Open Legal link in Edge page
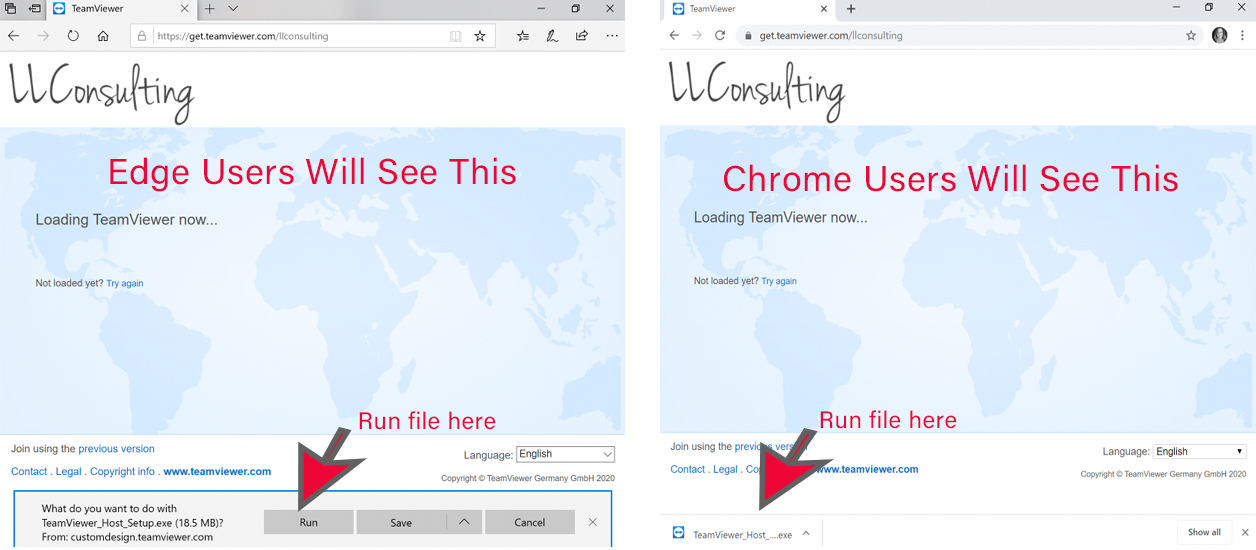 69,472
